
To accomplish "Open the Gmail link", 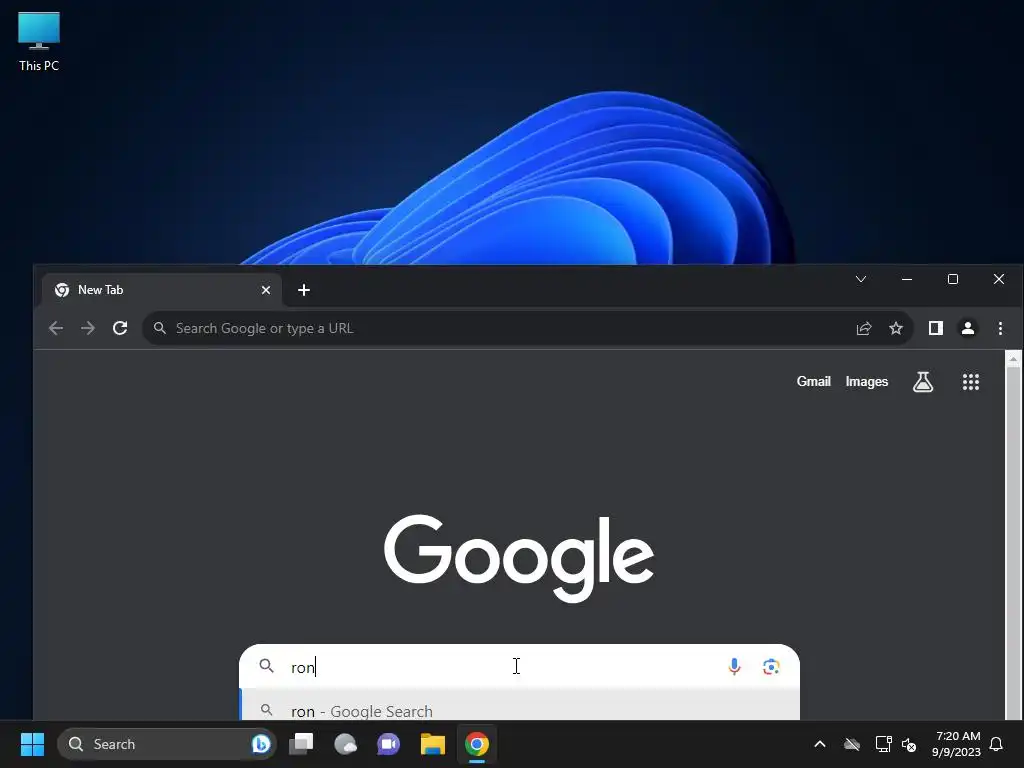I will 813,381.
